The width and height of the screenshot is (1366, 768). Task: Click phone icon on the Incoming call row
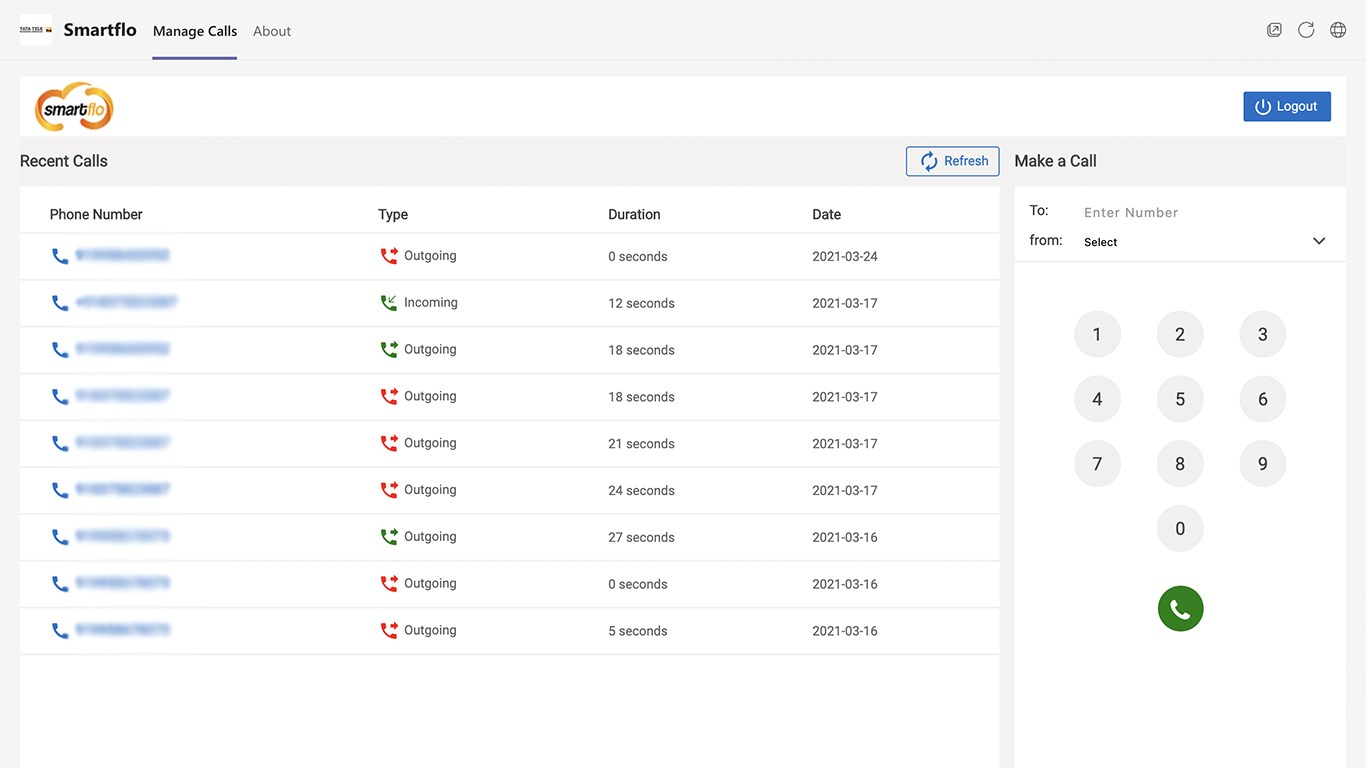coord(60,303)
